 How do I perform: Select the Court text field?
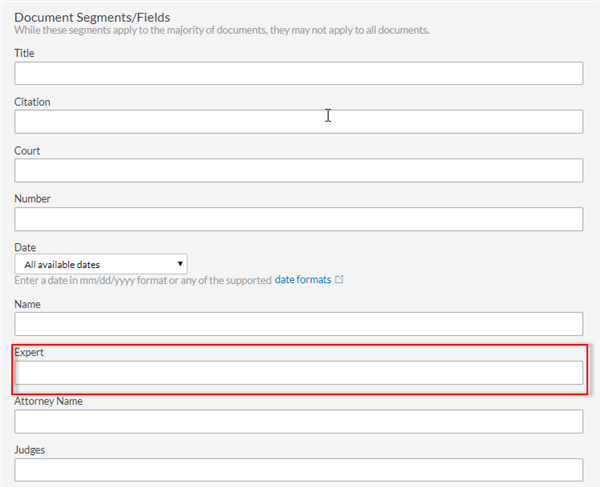click(298, 170)
